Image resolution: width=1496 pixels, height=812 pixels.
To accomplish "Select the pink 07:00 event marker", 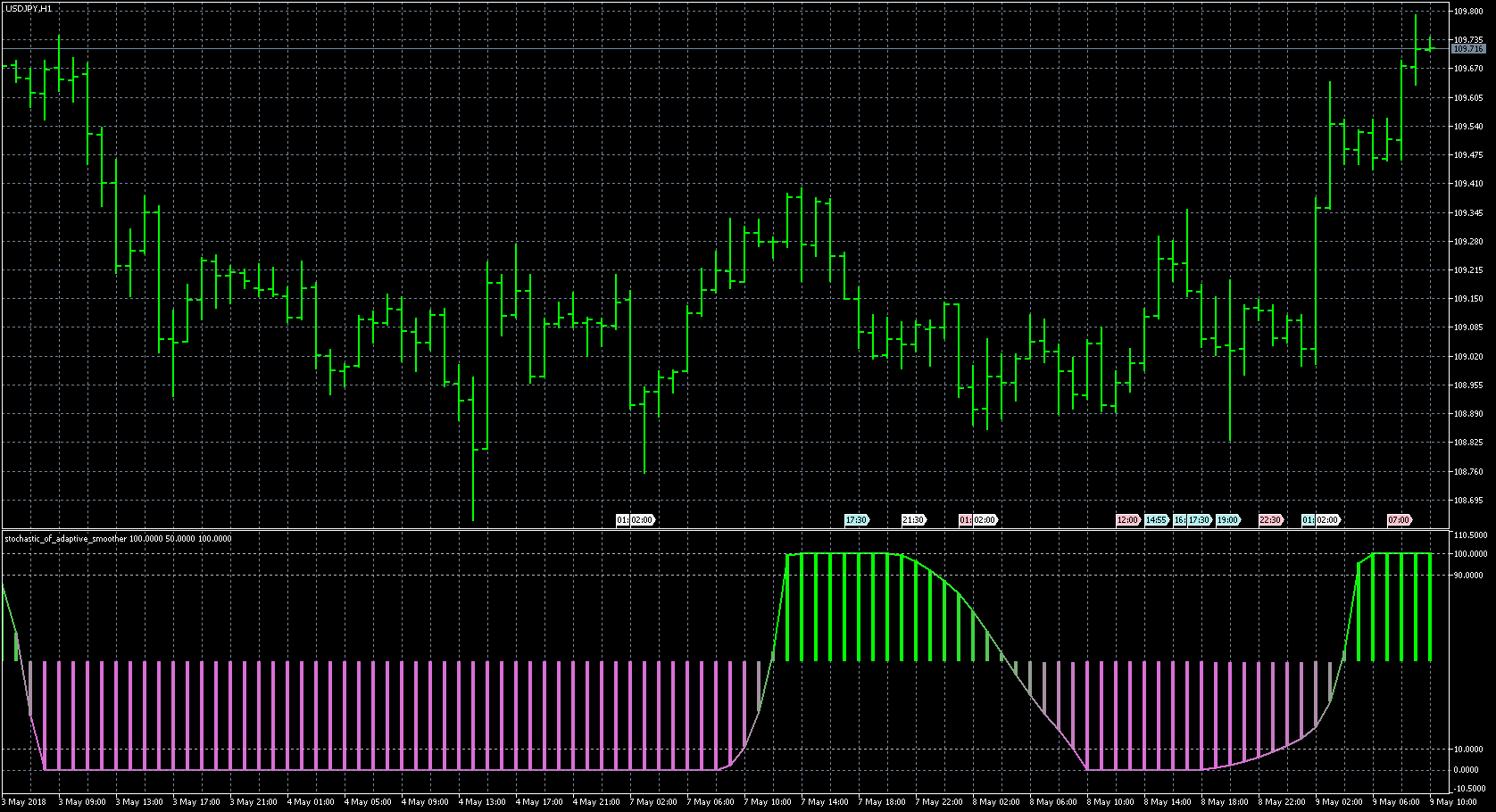I will (1399, 519).
